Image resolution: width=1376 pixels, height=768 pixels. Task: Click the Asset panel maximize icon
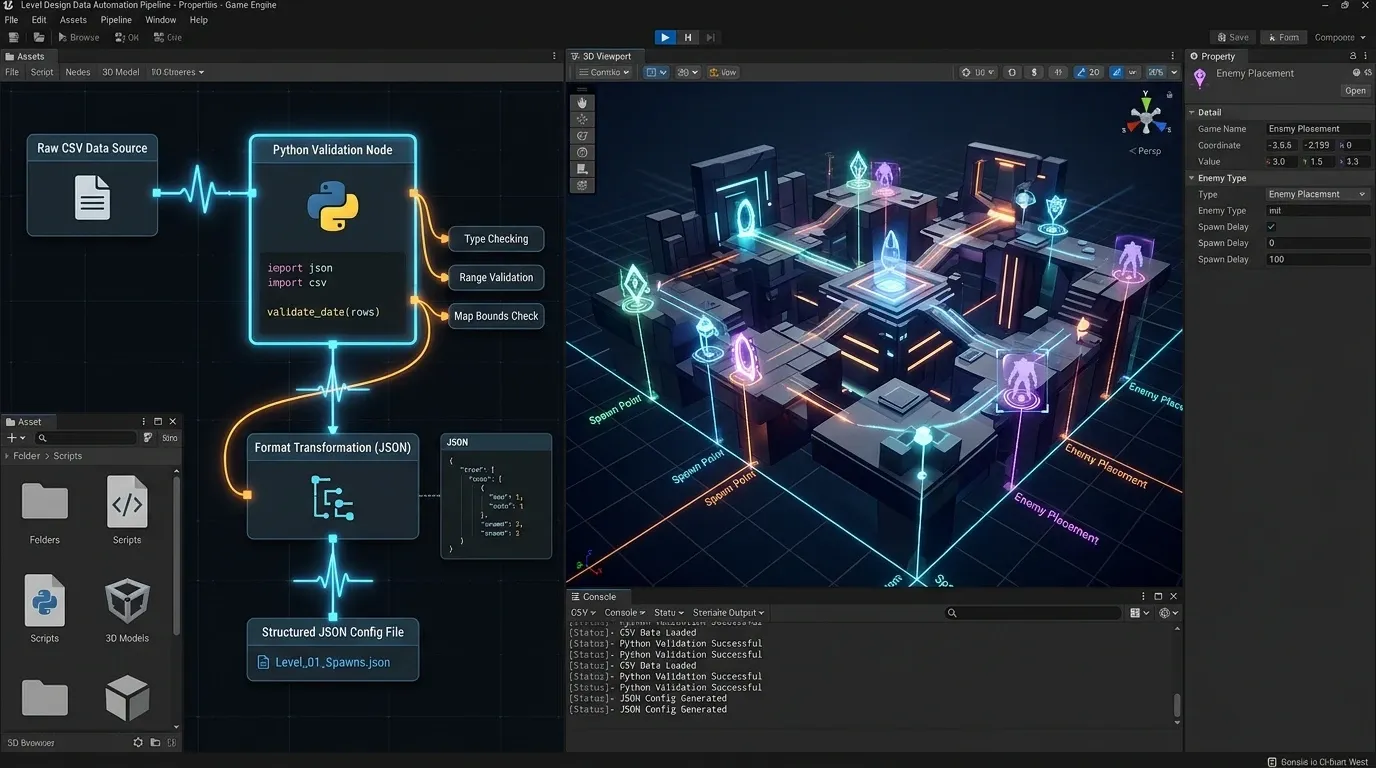(x=158, y=422)
